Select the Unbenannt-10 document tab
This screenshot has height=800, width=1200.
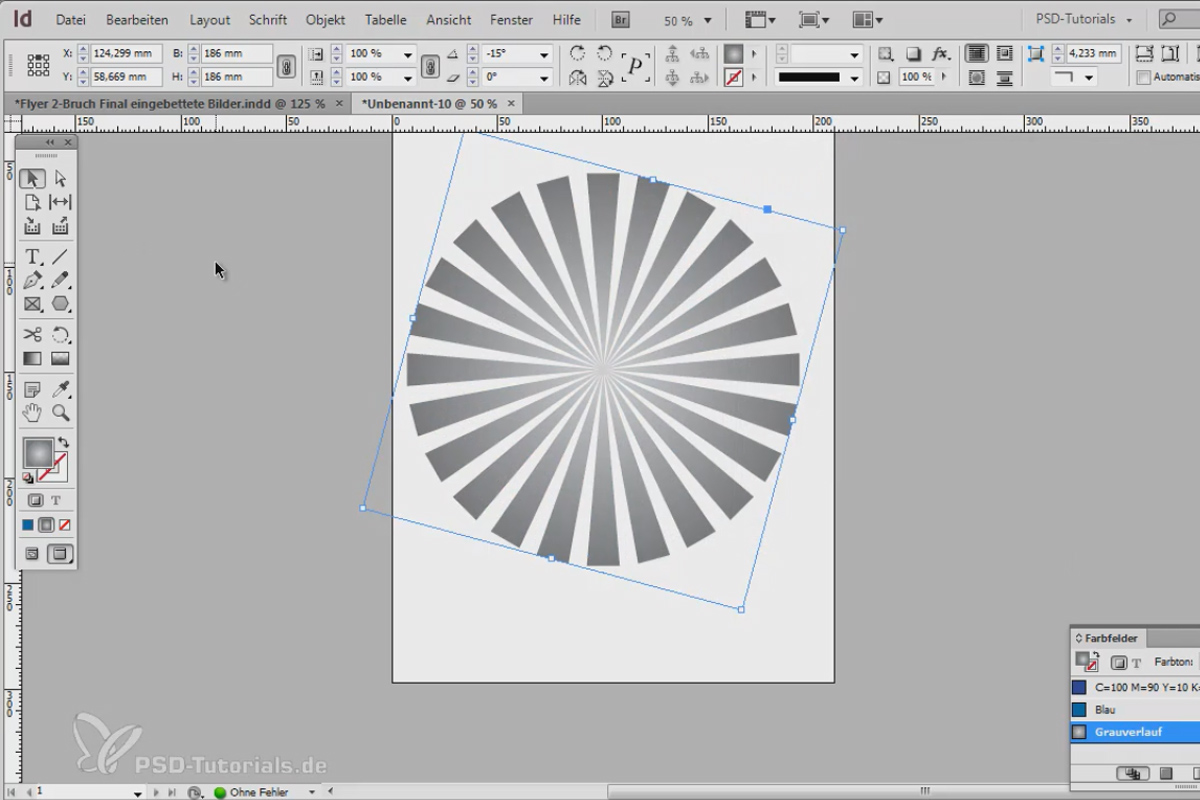click(429, 103)
